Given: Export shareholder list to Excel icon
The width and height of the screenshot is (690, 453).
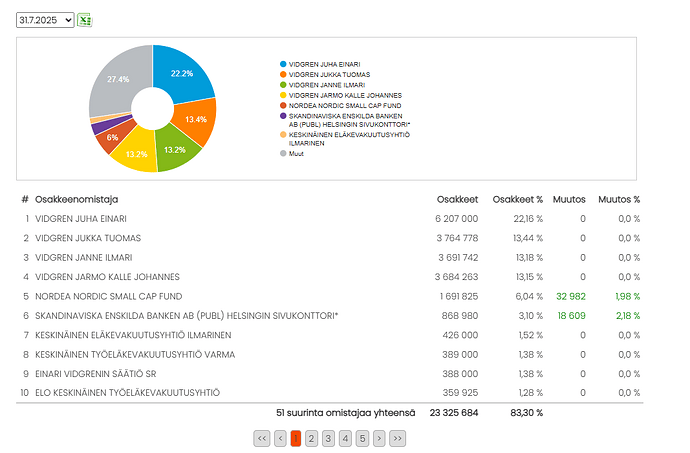Looking at the screenshot, I should [x=84, y=20].
